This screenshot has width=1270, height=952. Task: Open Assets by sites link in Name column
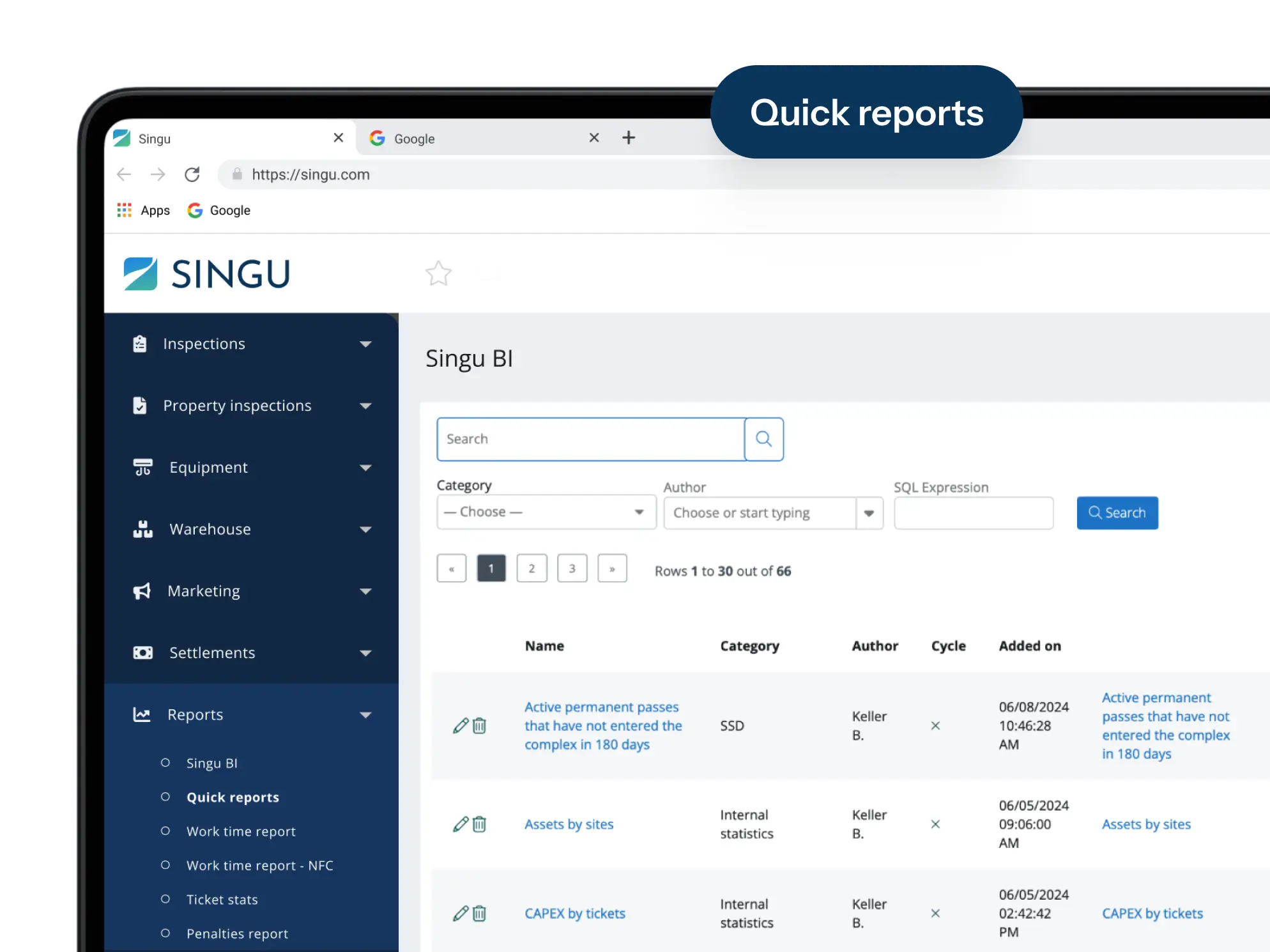[x=569, y=824]
